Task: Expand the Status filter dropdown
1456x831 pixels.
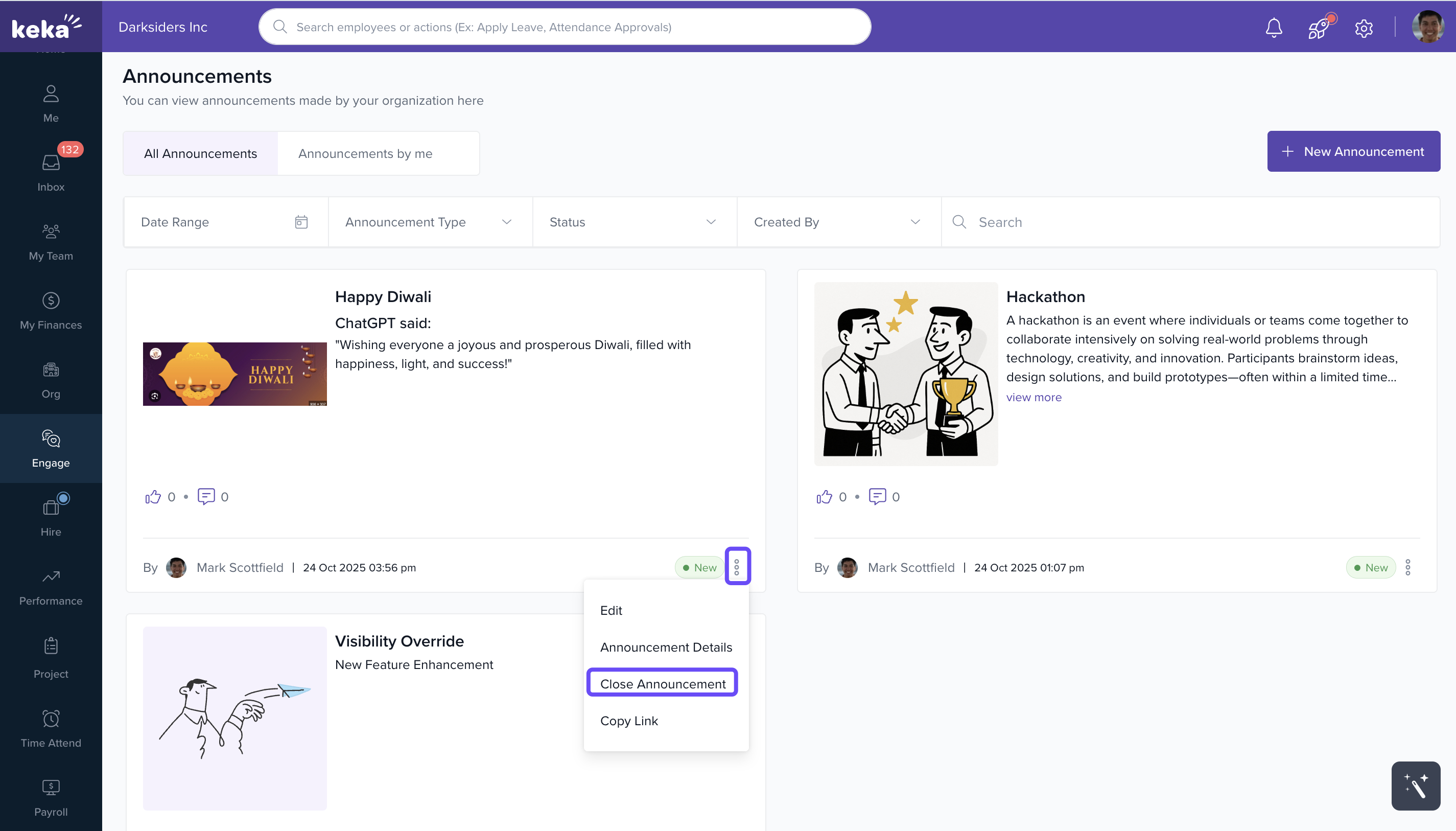Action: (633, 222)
